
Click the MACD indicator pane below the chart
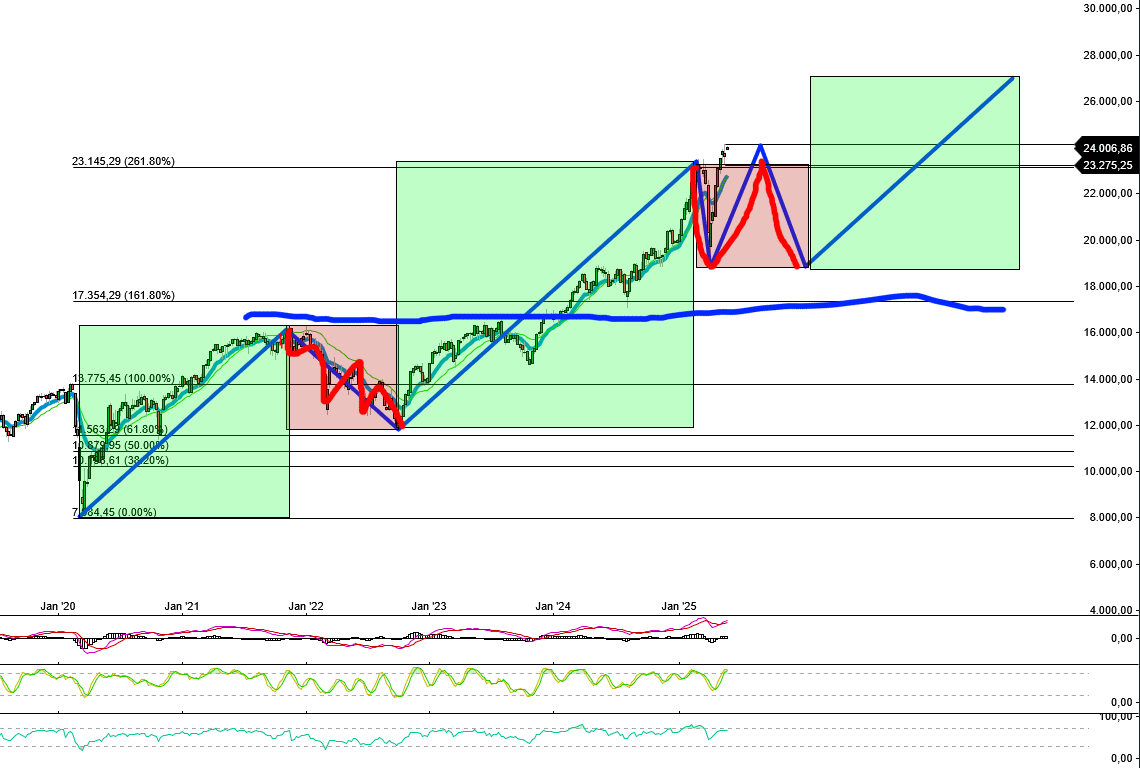click(400, 633)
